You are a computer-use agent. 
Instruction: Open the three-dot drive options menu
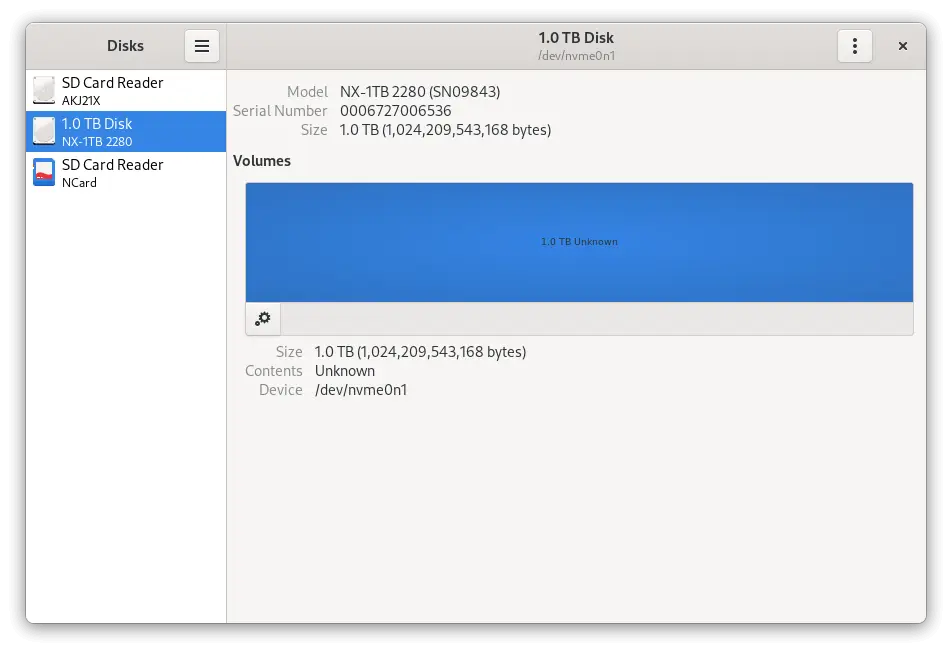click(x=854, y=46)
